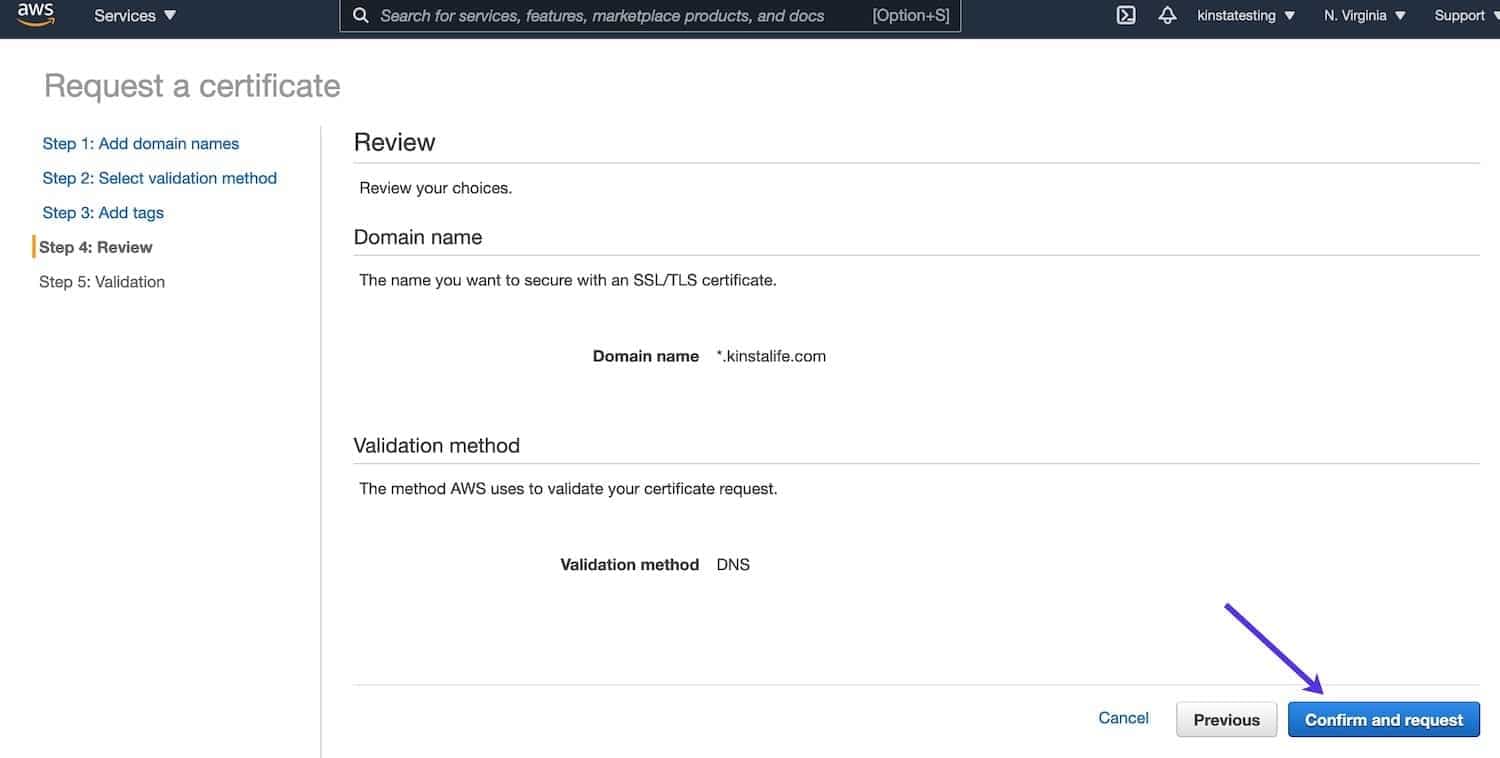
Task: Click Confirm and request
Action: (1383, 719)
